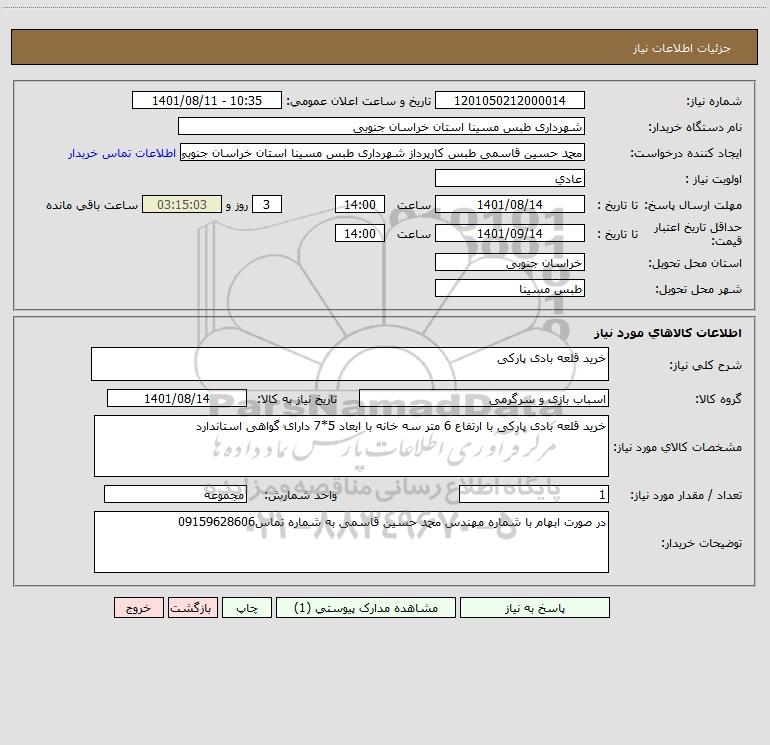The image size is (770, 745).
Task: Click the price validity date 1401/09/14
Action: coord(510,233)
